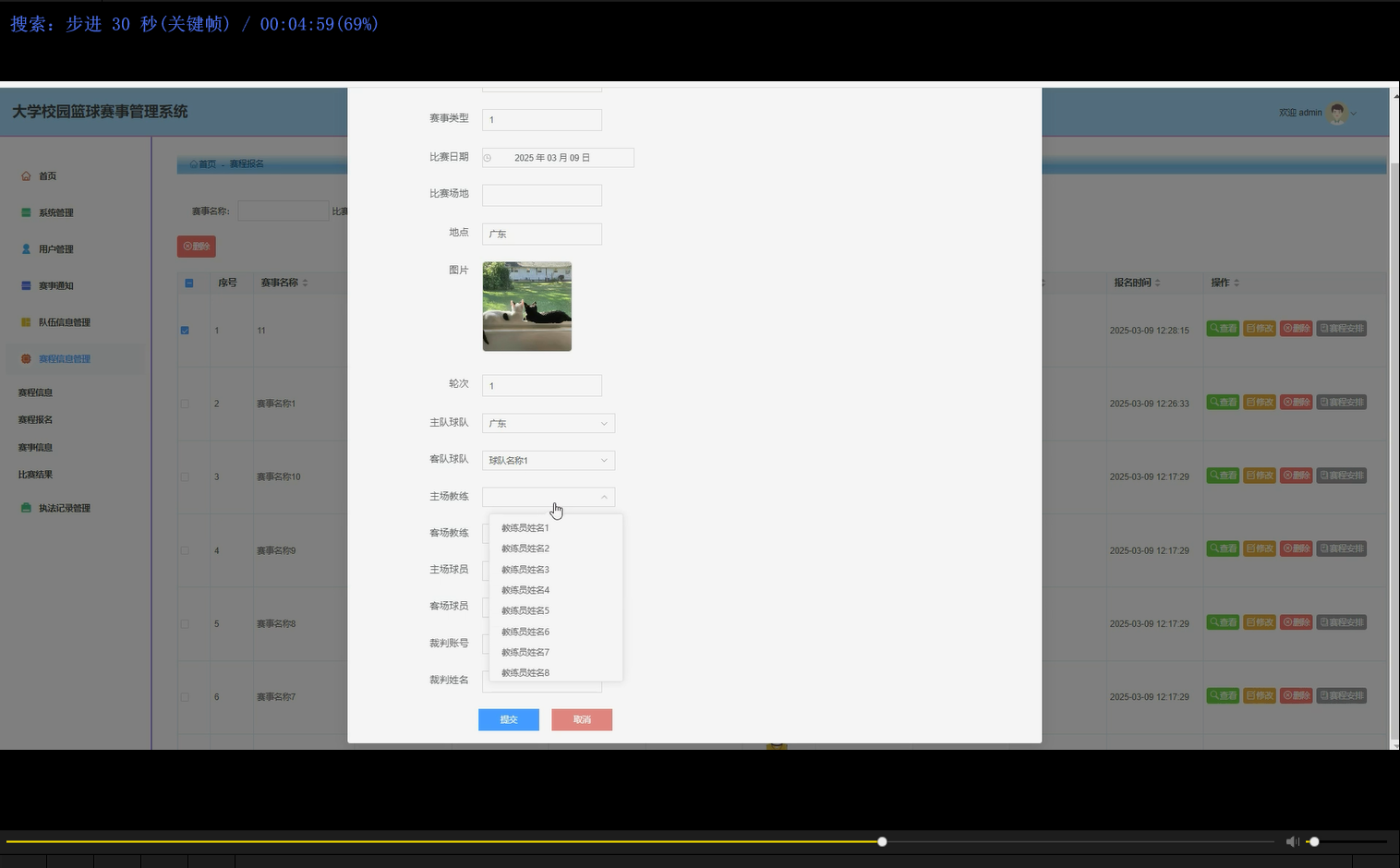Uncheck the checkbox for row 11
Image resolution: width=1400 pixels, height=868 pixels.
tap(185, 330)
